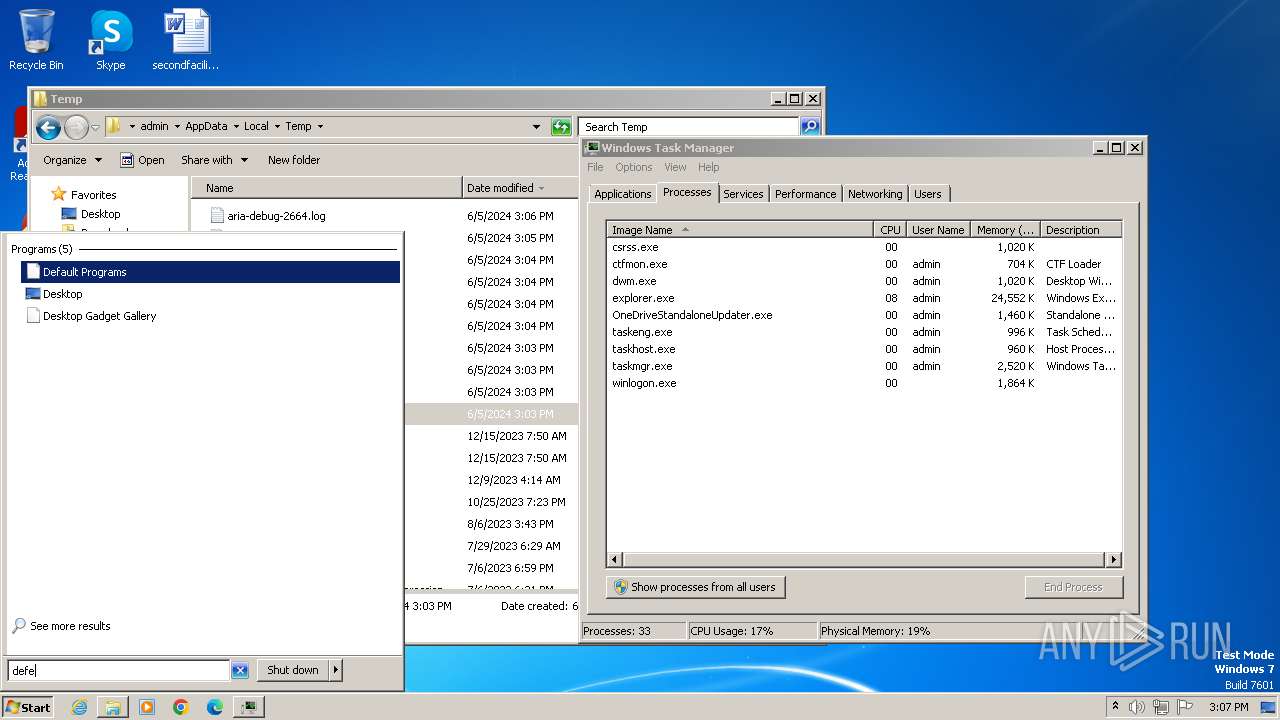1280x720 pixels.
Task: Open the secondfacili Word document icon
Action: pyautogui.click(x=186, y=40)
